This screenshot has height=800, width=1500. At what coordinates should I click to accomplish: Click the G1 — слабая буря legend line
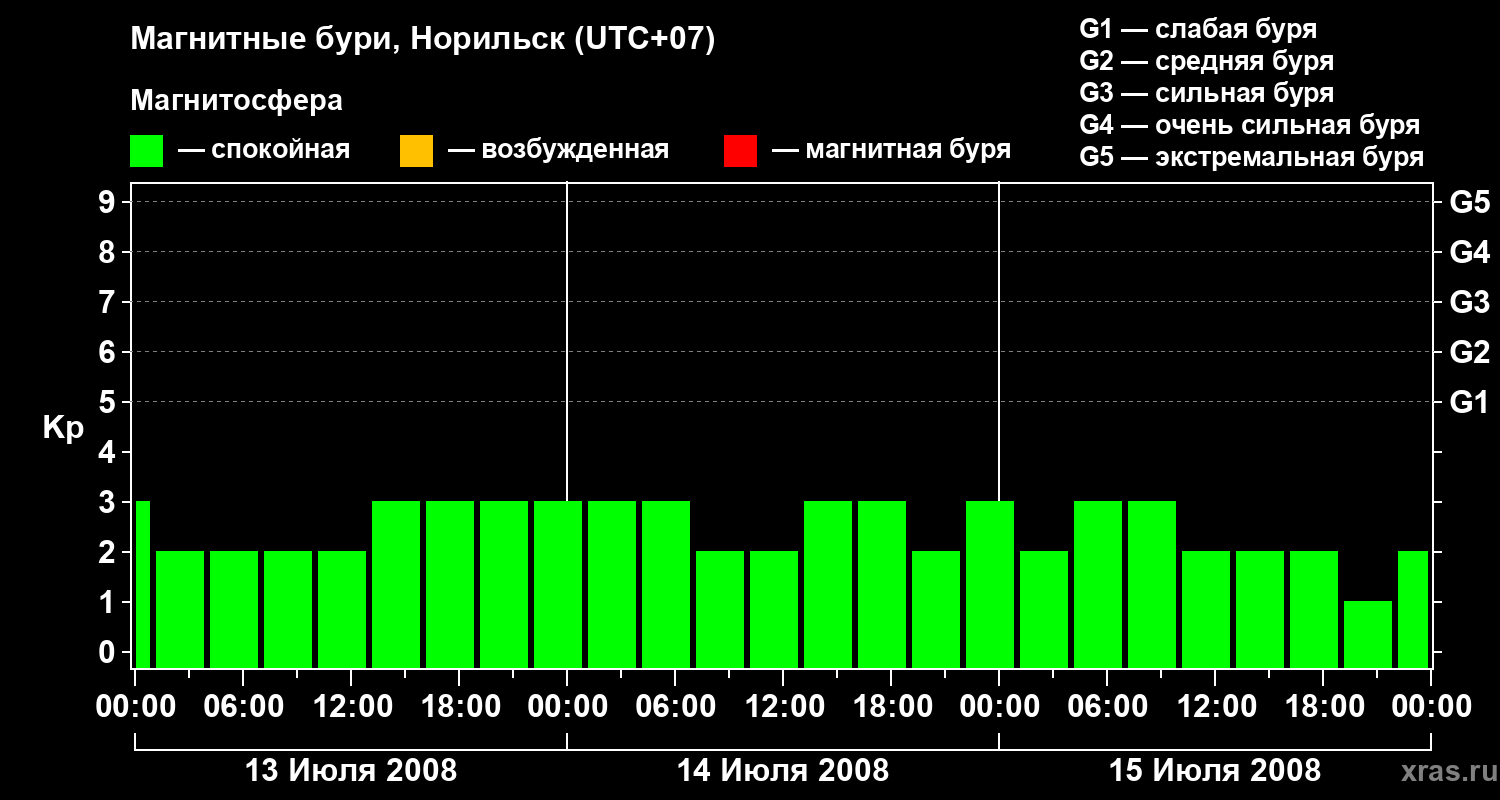[x=1198, y=29]
